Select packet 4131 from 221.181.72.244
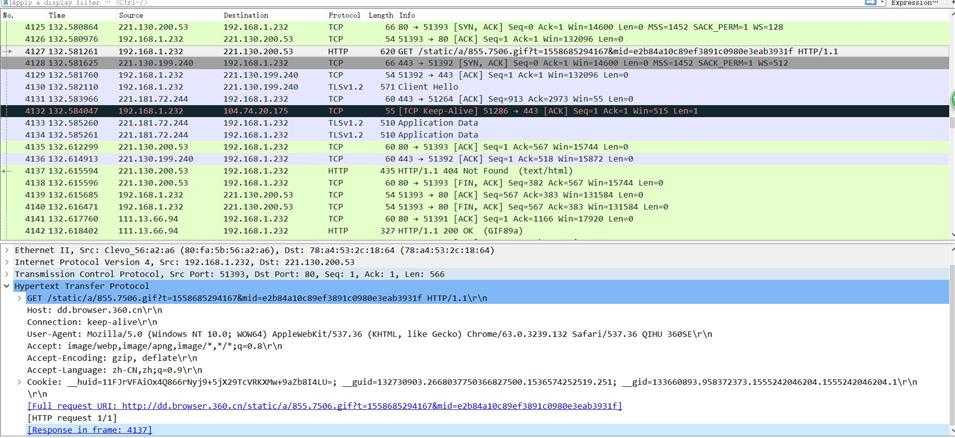Screen dimensions: 955x438 pos(475,99)
